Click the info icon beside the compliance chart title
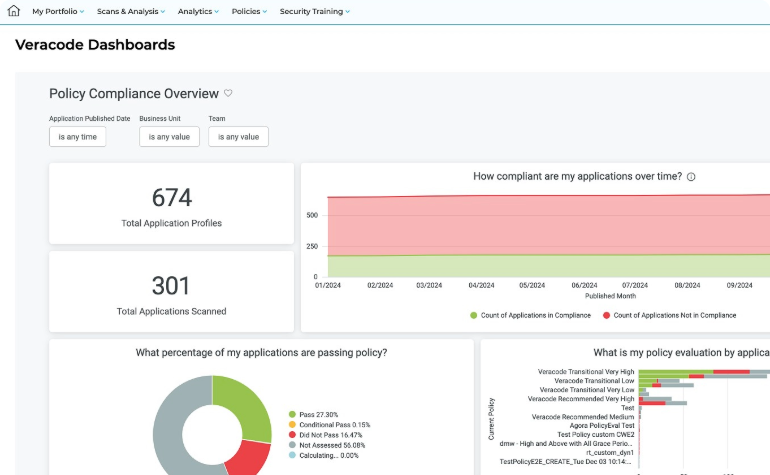The image size is (770, 475). coord(691,177)
